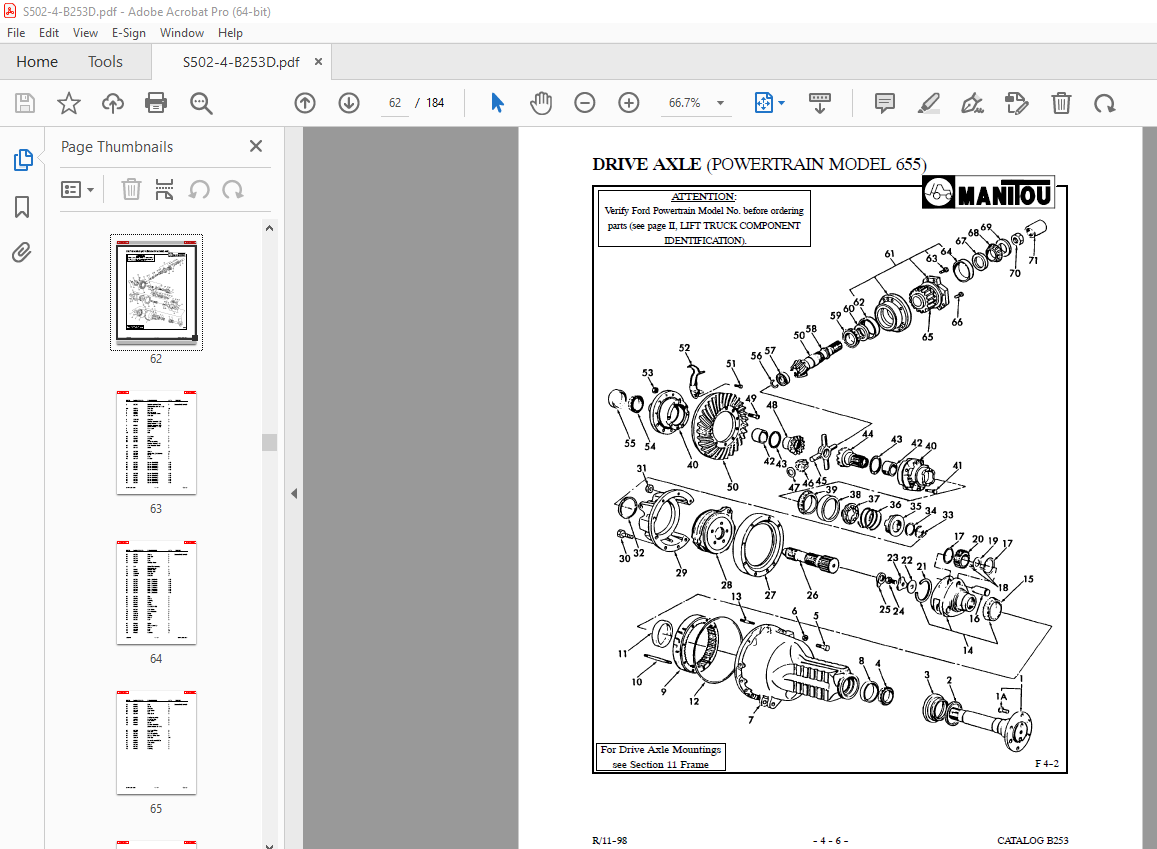Switch to the Home tab
Image resolution: width=1157 pixels, height=849 pixels.
coord(37,62)
